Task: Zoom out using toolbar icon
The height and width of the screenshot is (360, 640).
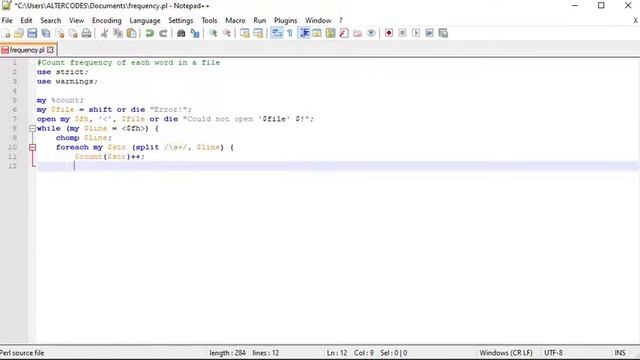Action: click(227, 33)
